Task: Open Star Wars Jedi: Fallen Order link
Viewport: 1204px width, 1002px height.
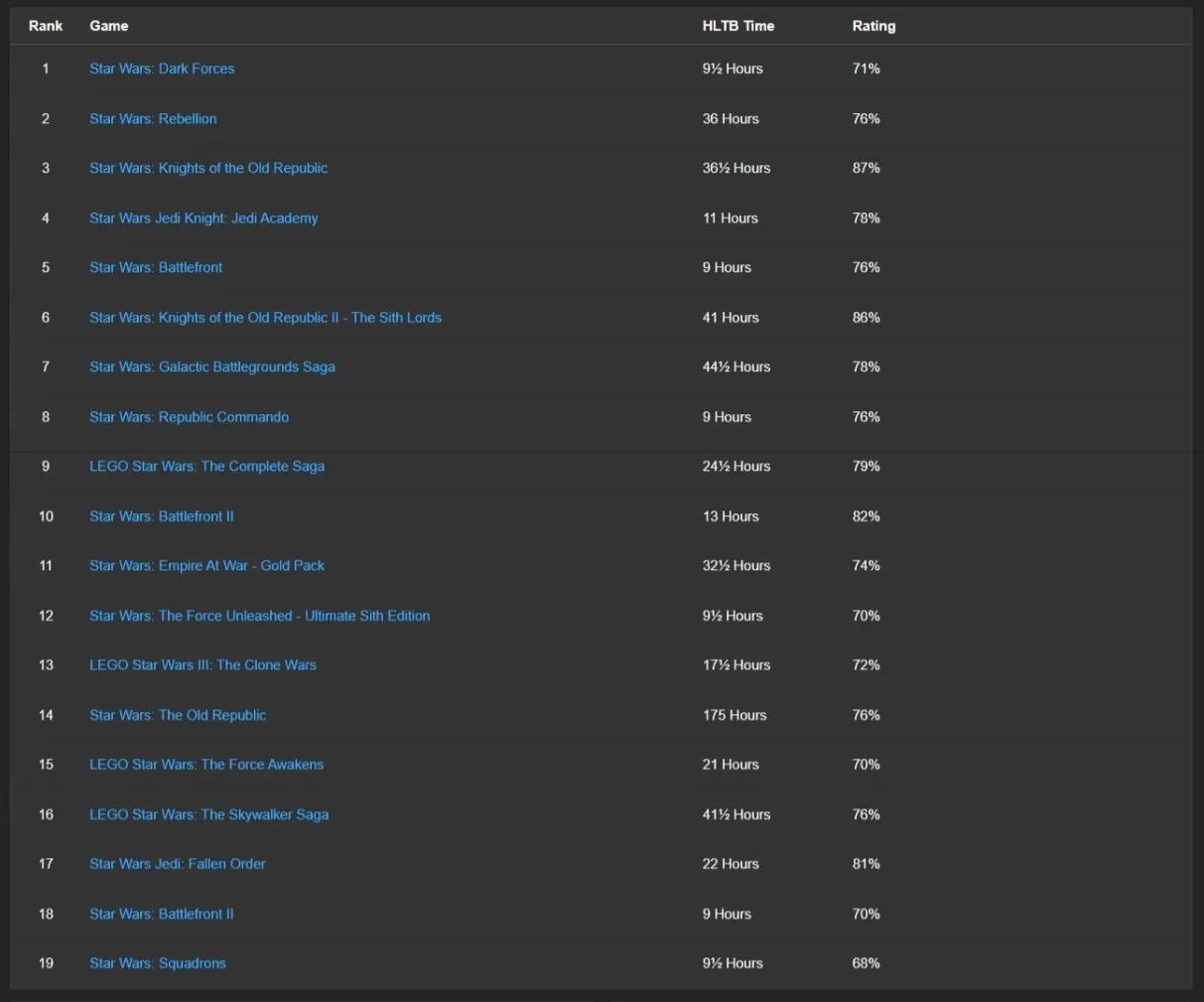Action: click(178, 863)
